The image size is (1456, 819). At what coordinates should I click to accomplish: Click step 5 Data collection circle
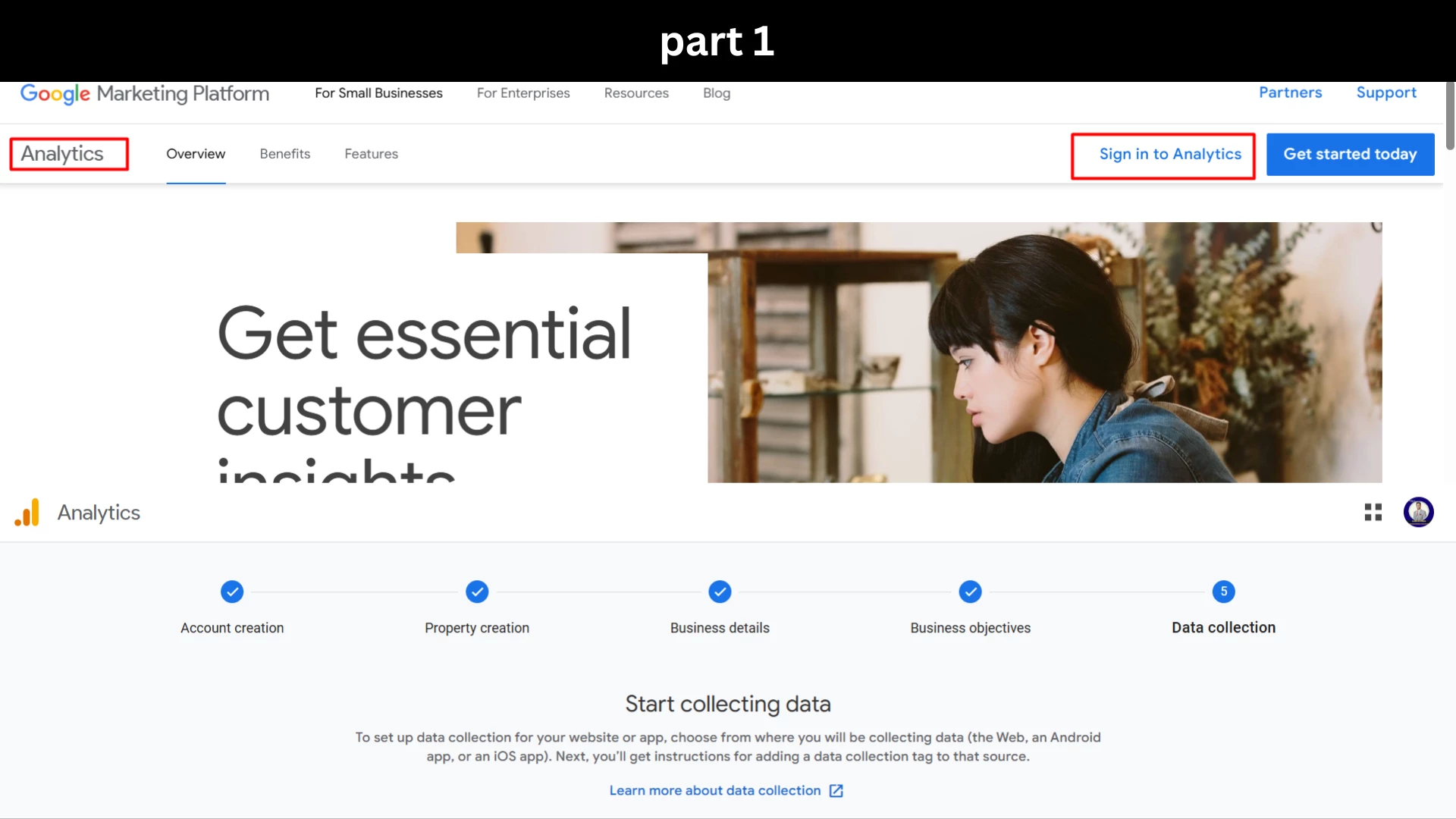tap(1223, 591)
